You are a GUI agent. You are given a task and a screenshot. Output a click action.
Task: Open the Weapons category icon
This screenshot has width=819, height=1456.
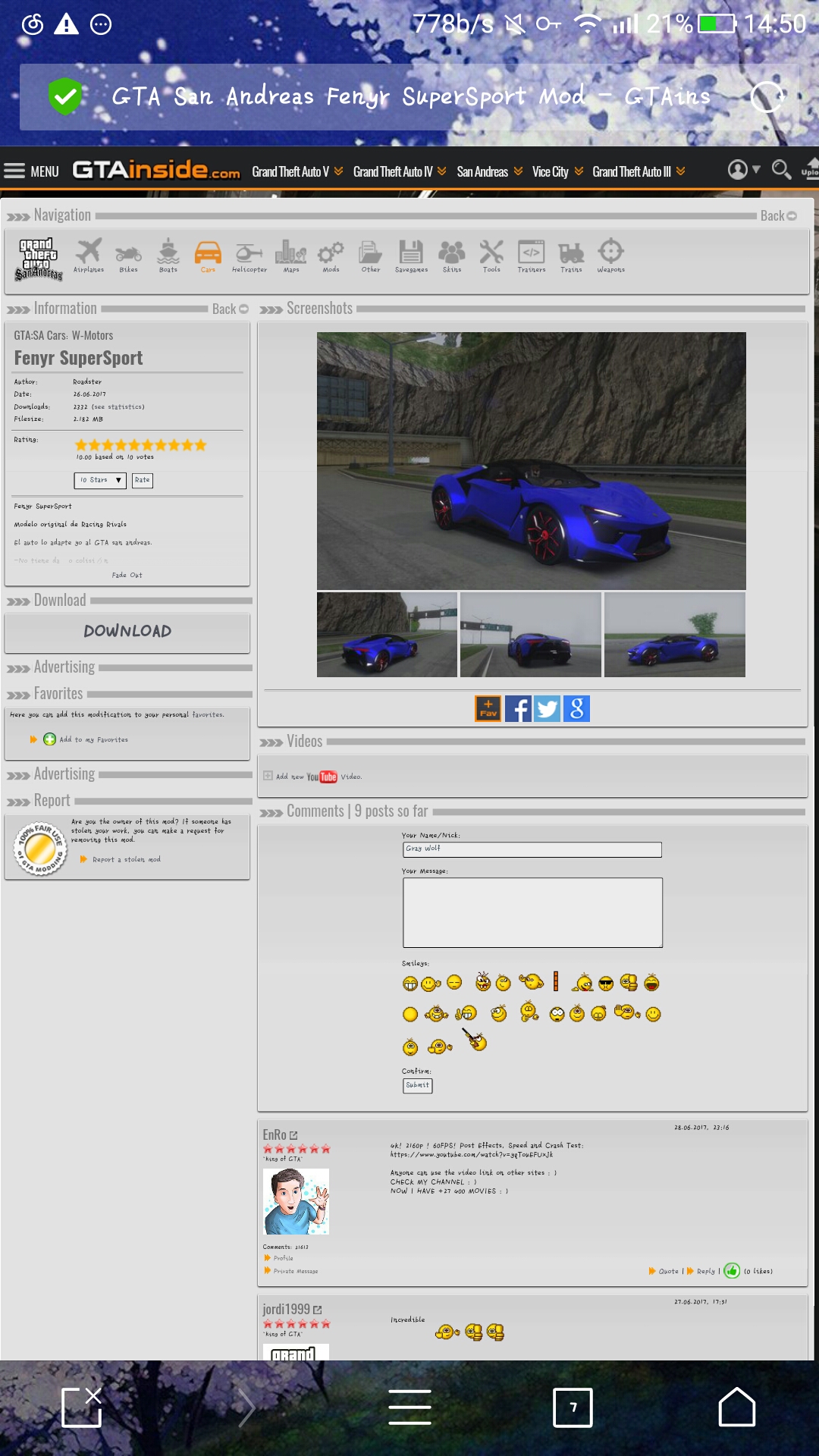610,256
